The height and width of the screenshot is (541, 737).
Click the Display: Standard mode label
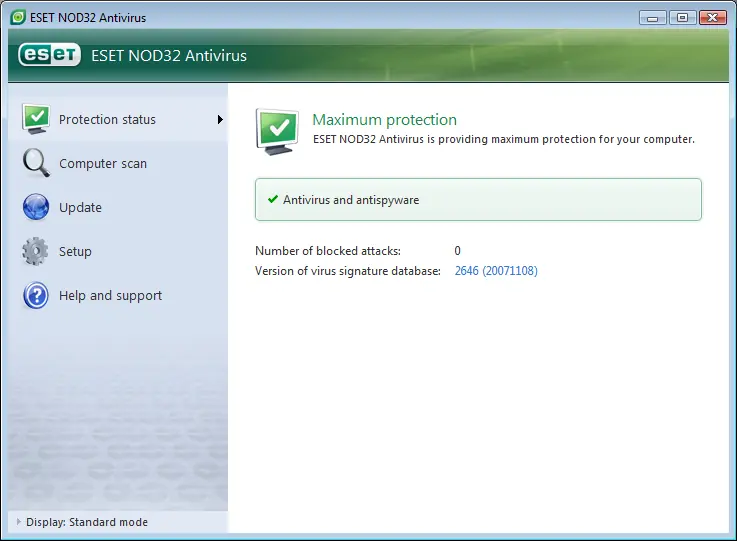pyautogui.click(x=87, y=522)
